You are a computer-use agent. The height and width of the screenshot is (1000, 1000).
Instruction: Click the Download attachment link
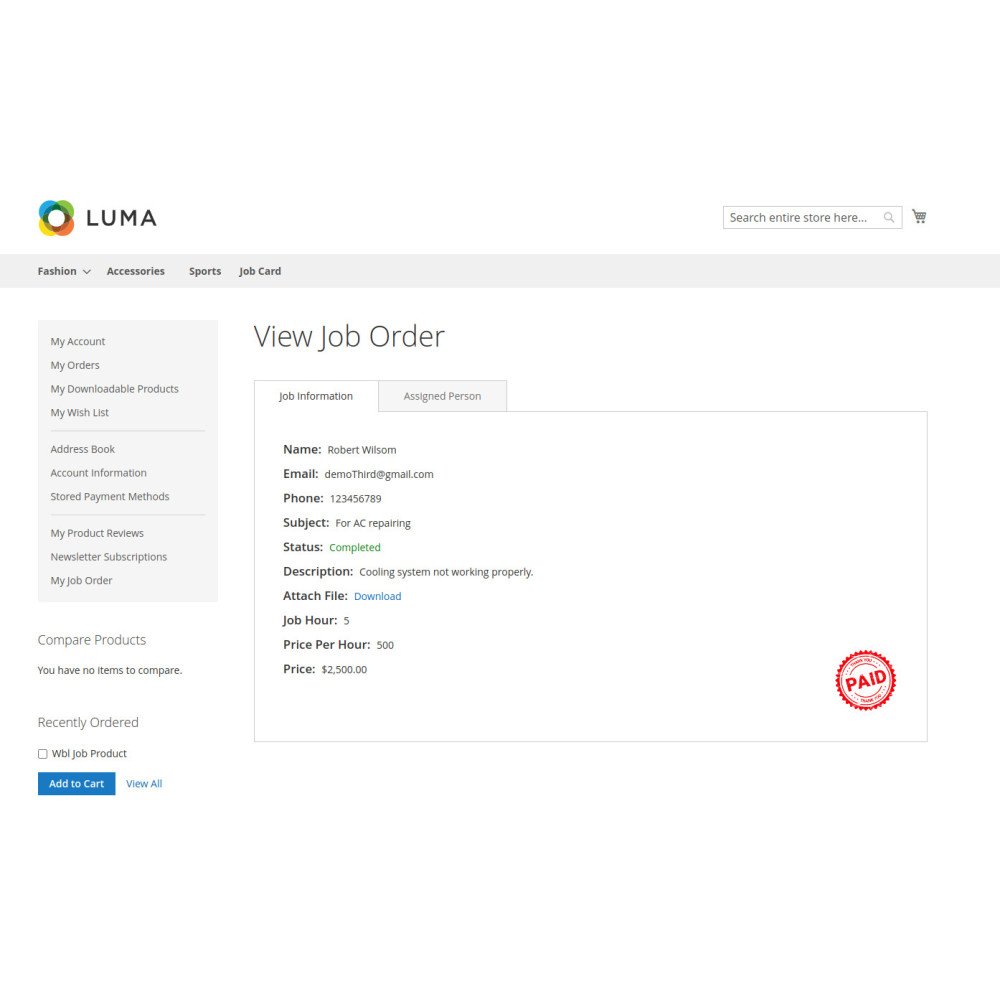click(378, 596)
